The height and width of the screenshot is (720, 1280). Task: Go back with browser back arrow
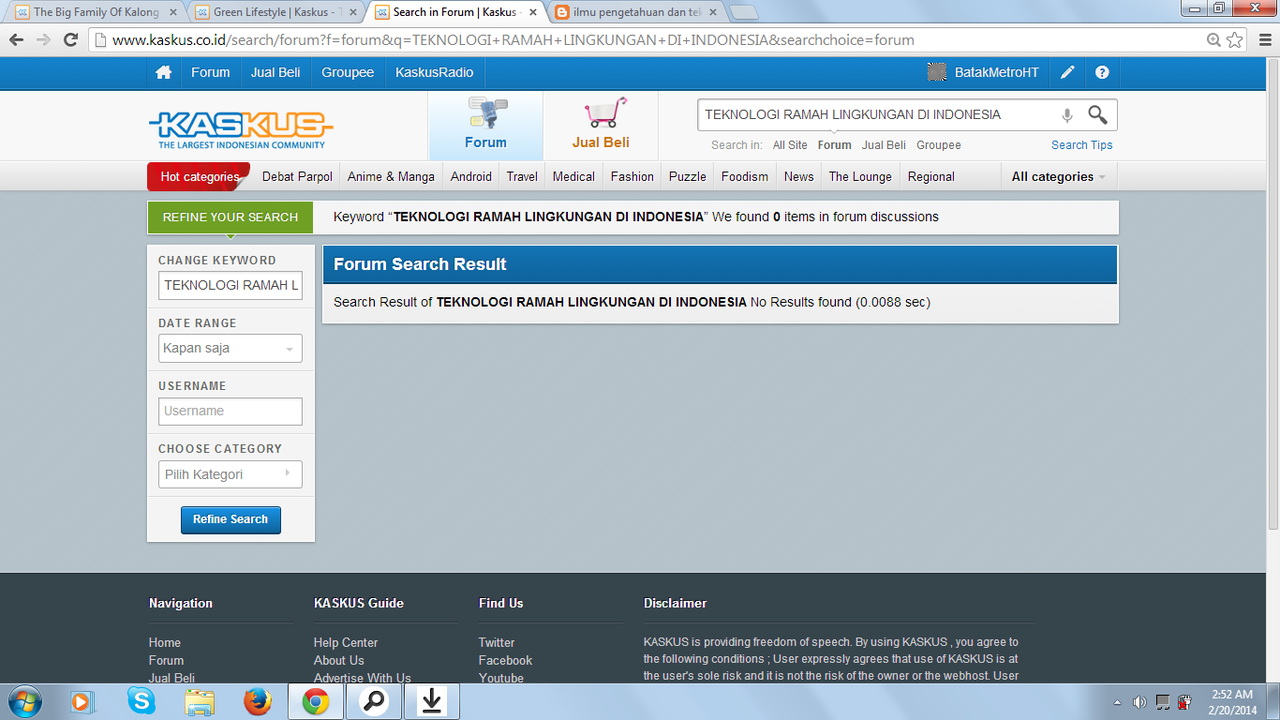pyautogui.click(x=16, y=40)
